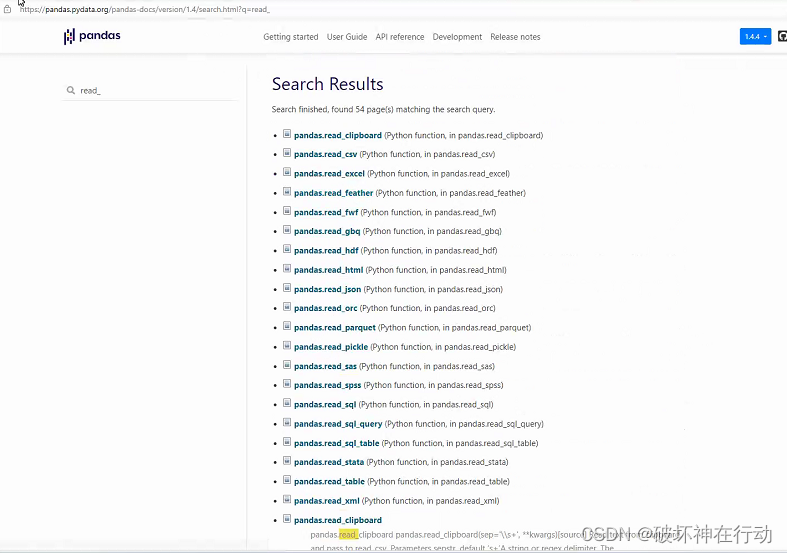Click document icon beside pandas.read_json

pos(287,288)
